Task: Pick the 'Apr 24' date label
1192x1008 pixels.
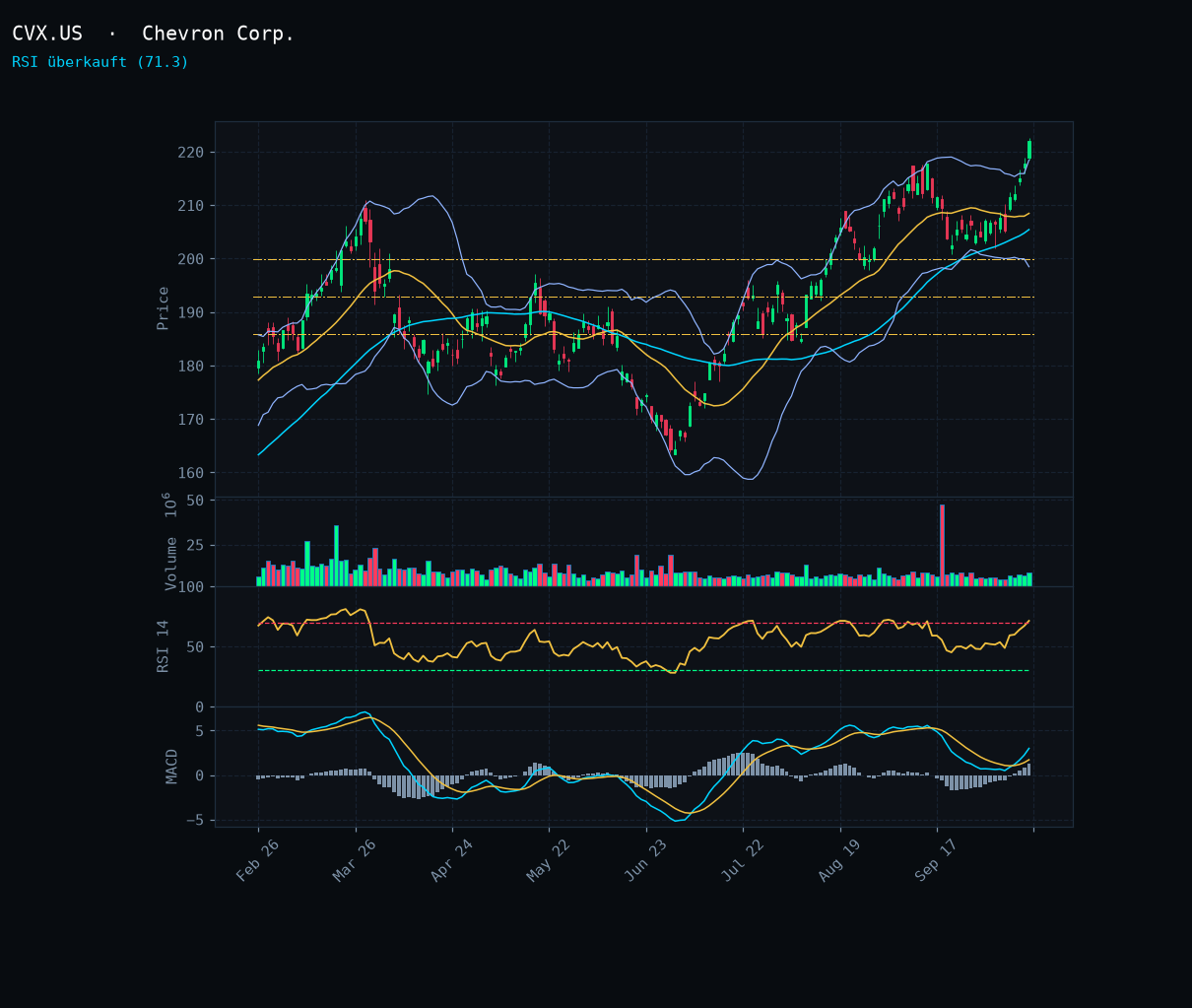Action: tap(451, 860)
